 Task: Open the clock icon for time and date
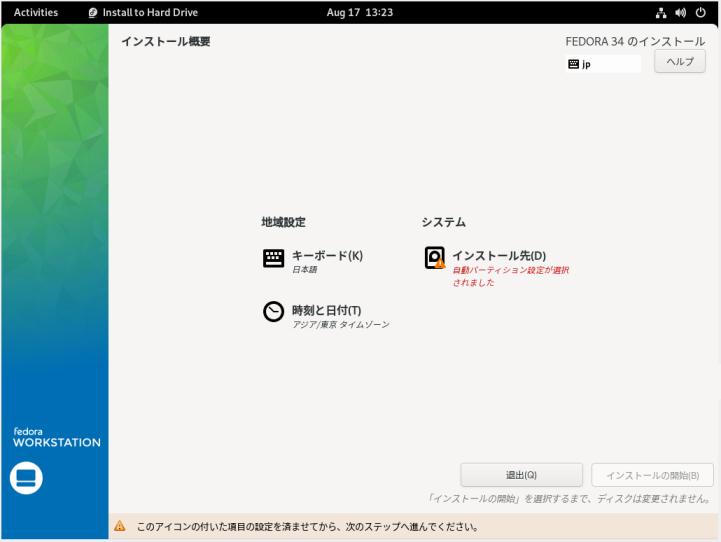click(x=273, y=312)
